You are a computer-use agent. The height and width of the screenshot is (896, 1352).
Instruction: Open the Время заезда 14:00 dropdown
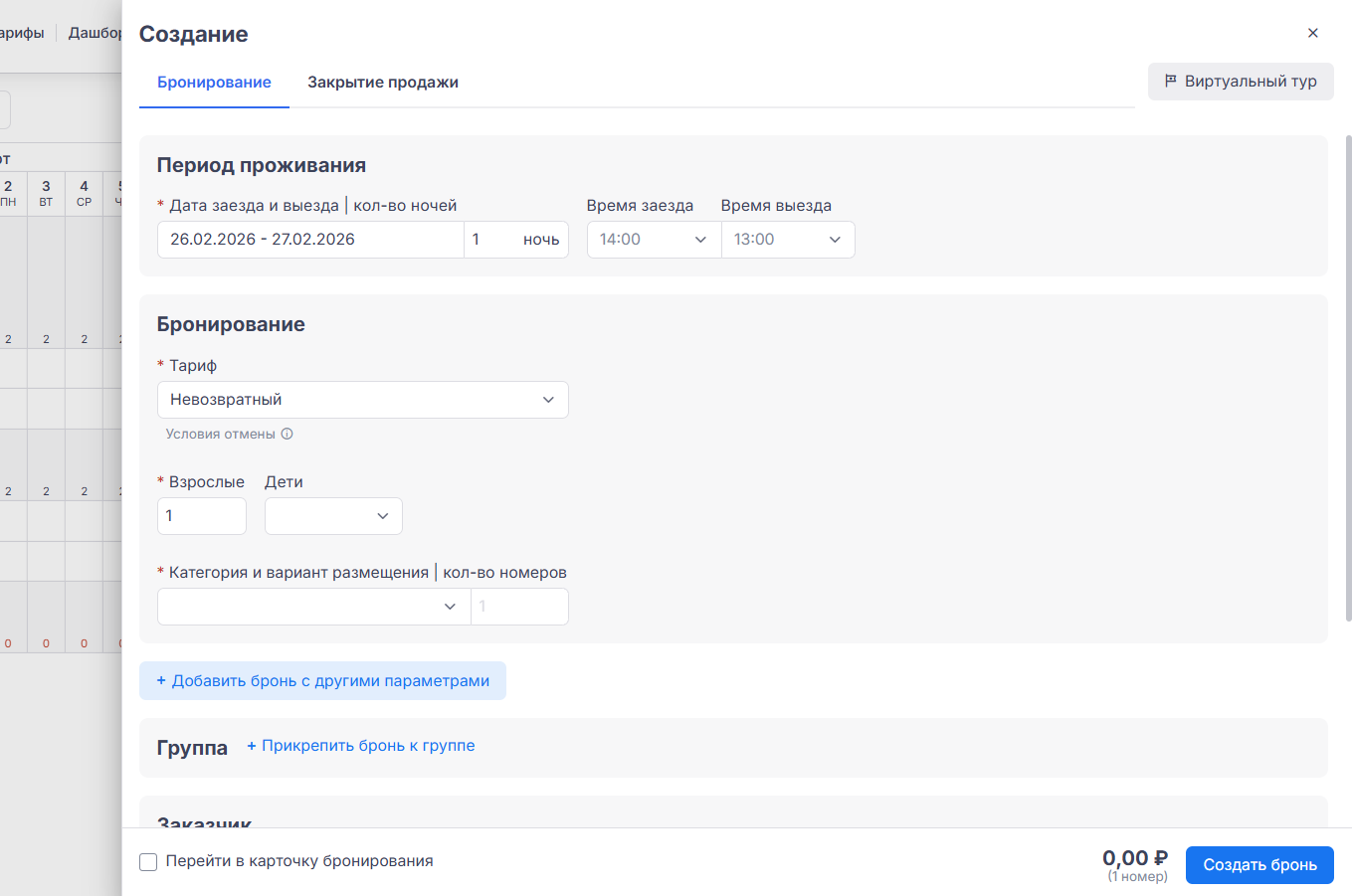(653, 240)
